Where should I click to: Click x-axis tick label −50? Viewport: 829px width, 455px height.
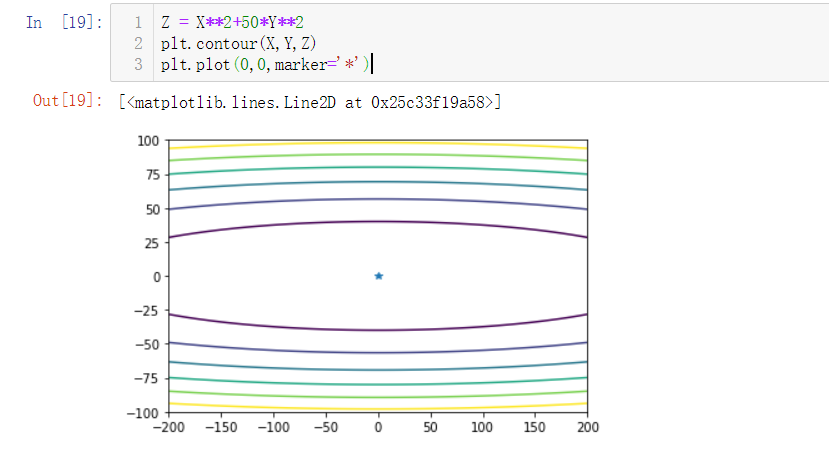(326, 427)
